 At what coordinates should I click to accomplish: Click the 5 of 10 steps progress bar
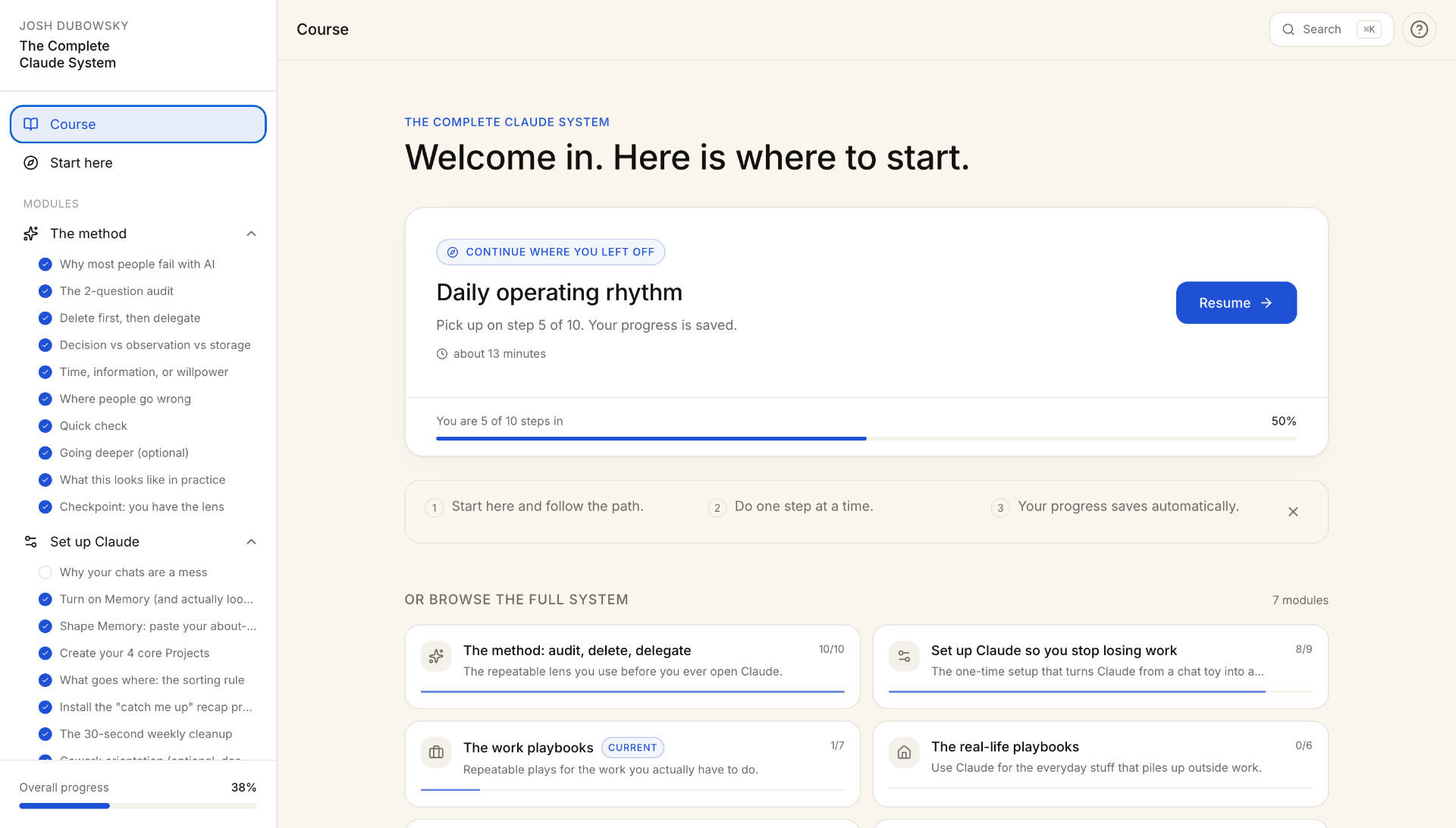tap(866, 438)
